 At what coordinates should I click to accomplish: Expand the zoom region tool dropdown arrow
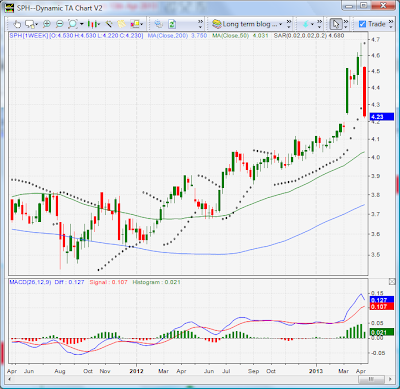pos(81,24)
